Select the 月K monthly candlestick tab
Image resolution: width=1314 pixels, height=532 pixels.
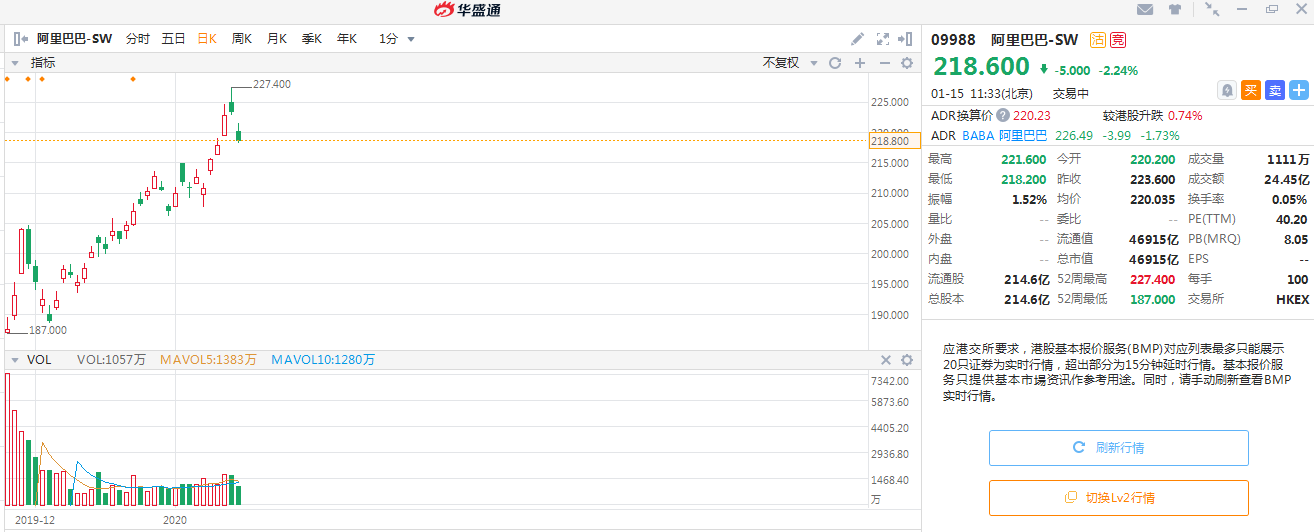point(277,39)
